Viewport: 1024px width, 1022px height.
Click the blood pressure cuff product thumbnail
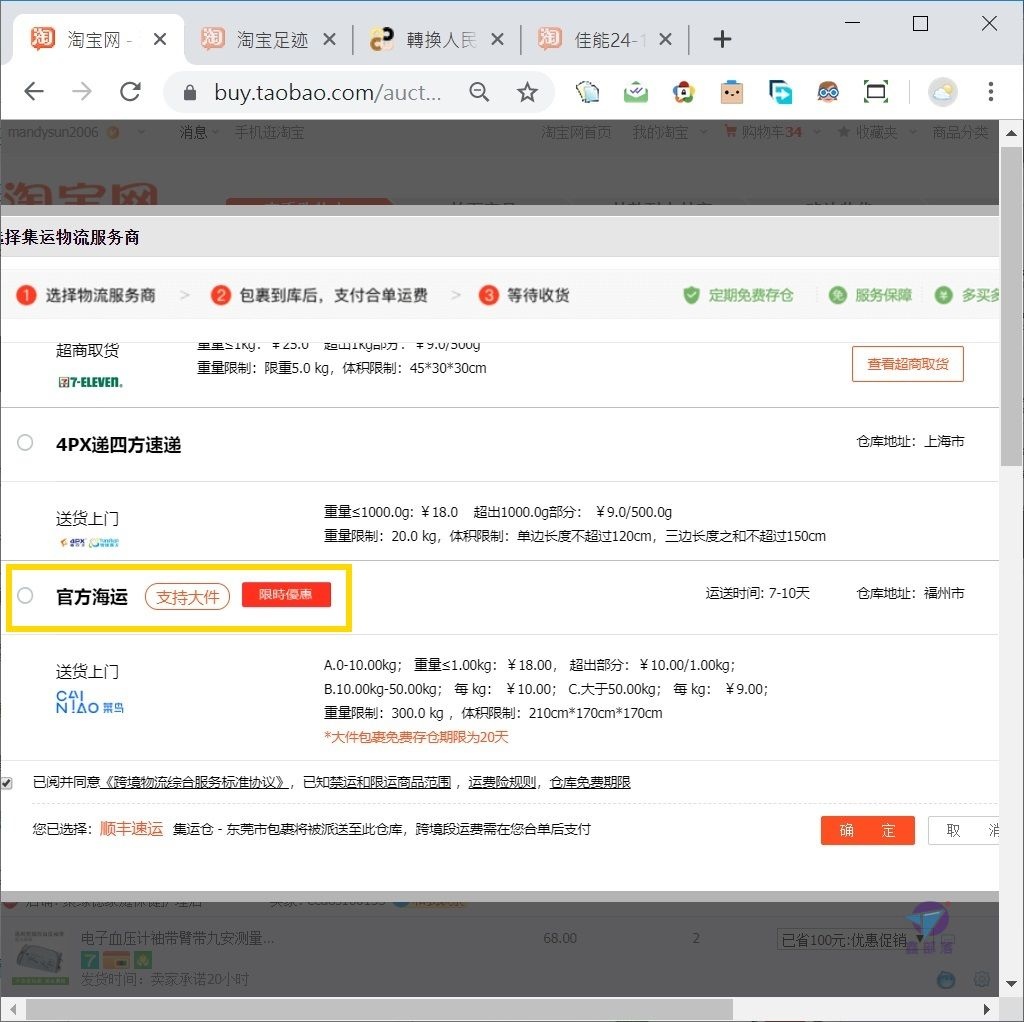click(x=40, y=957)
